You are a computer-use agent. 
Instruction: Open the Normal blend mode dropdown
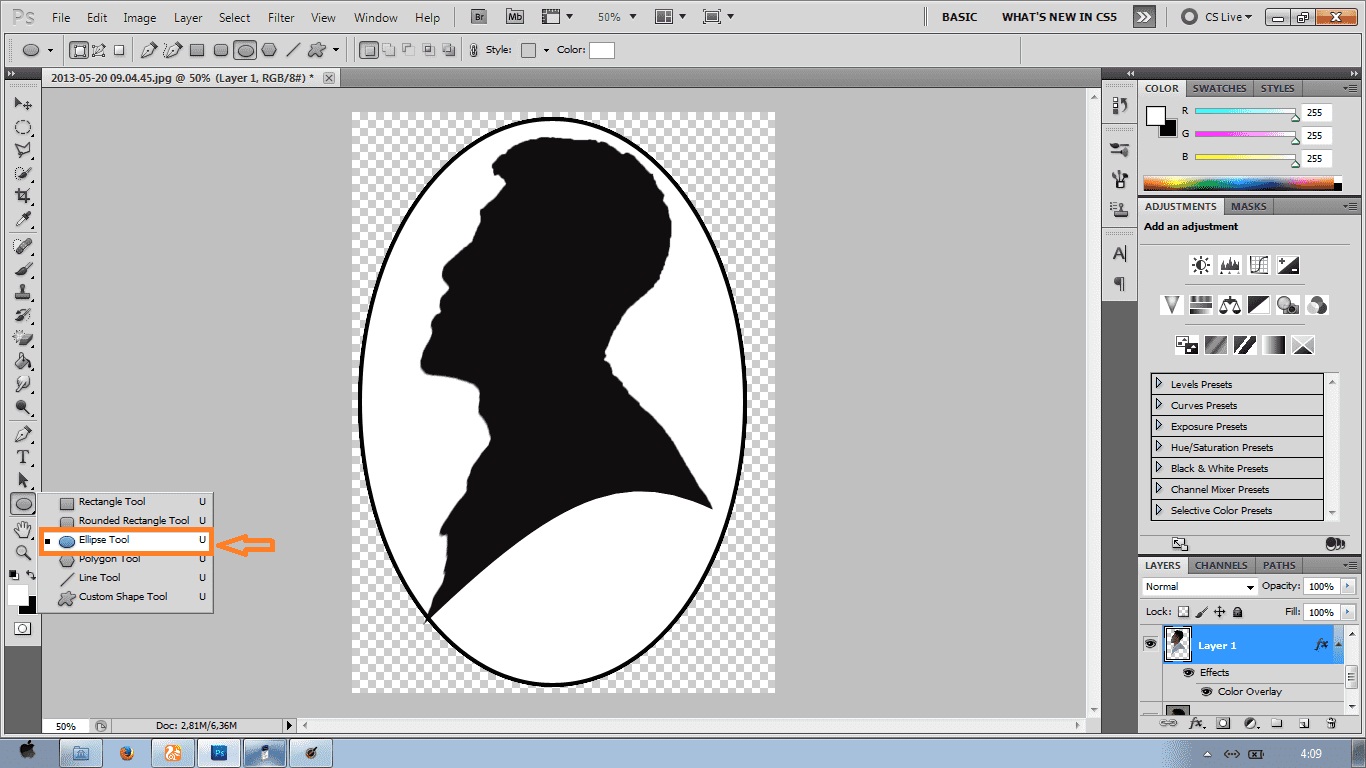1200,587
